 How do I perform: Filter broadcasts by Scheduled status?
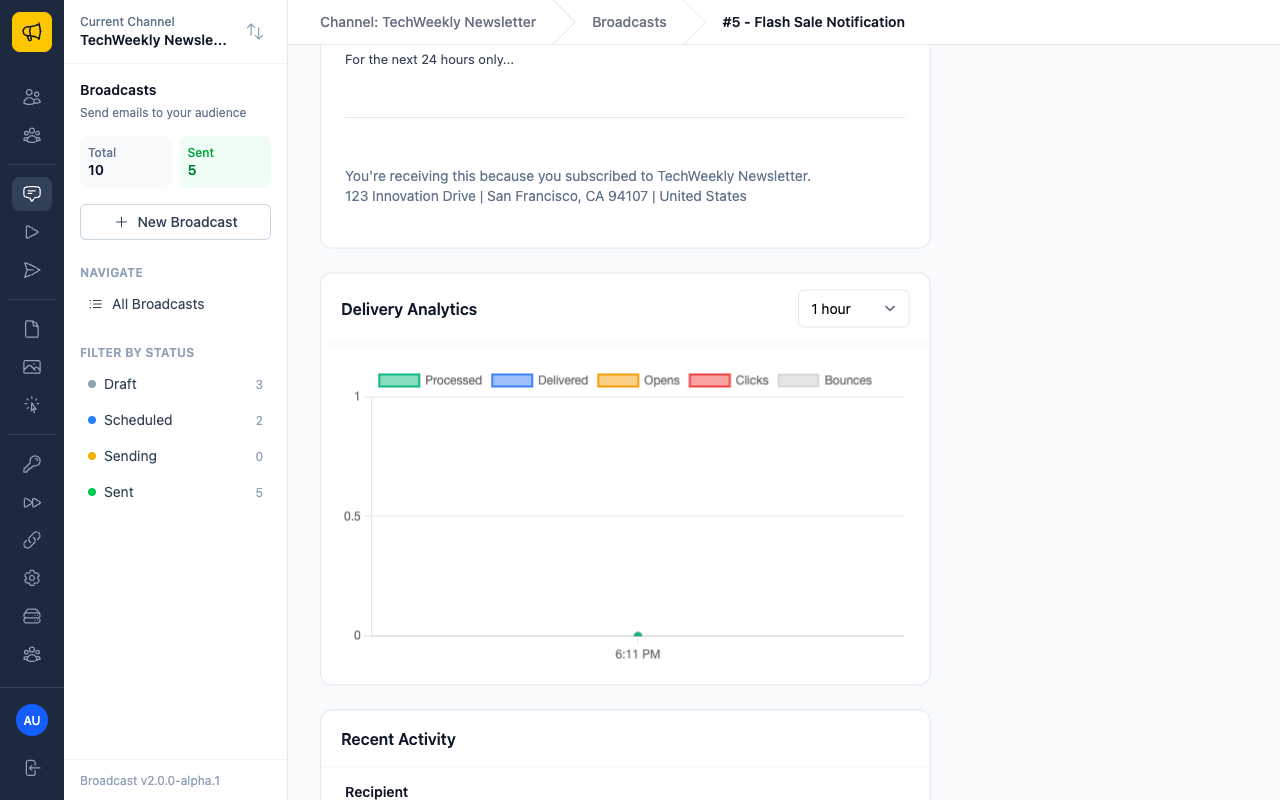tap(175, 420)
